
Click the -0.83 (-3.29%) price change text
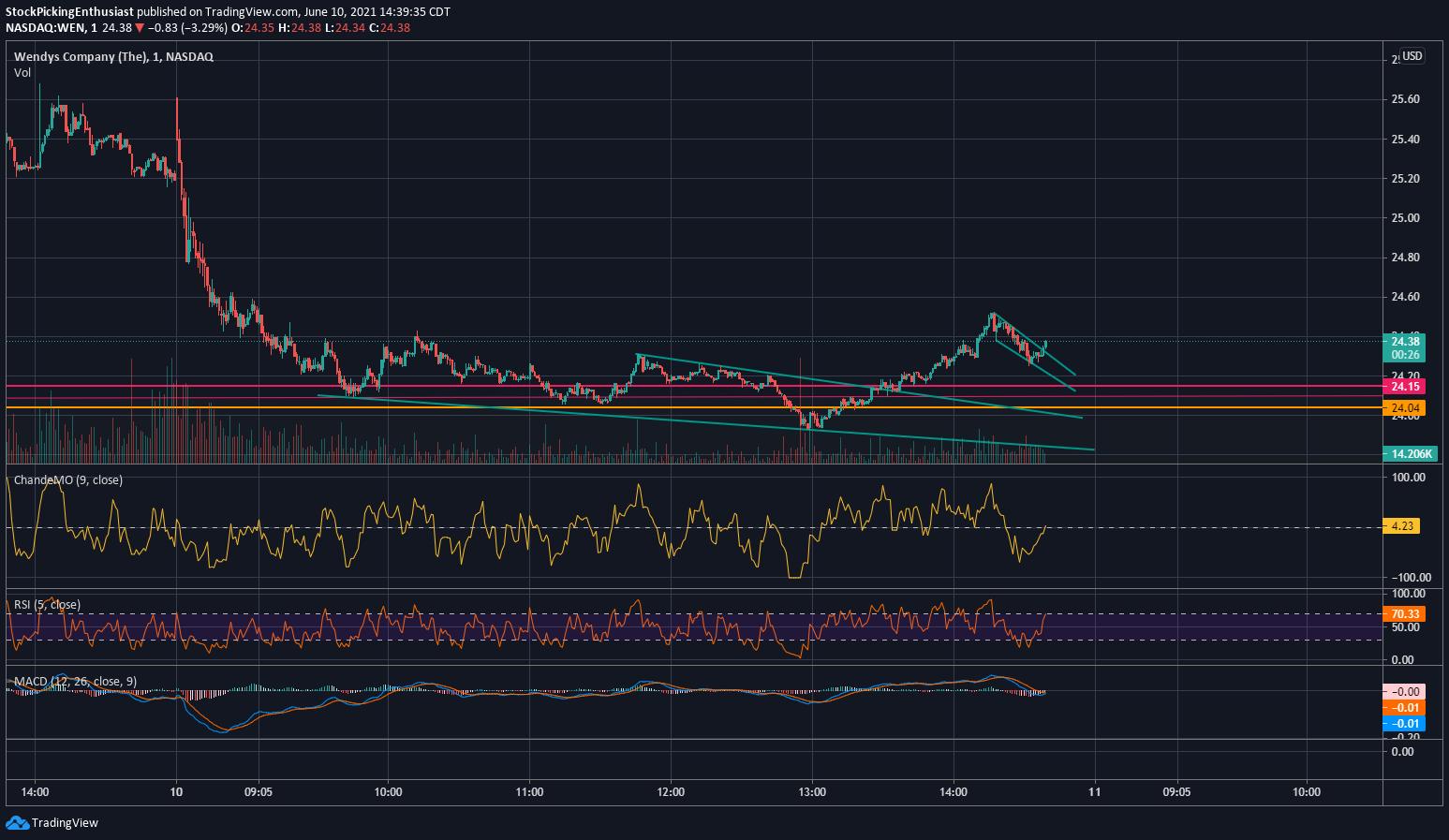coord(187,27)
